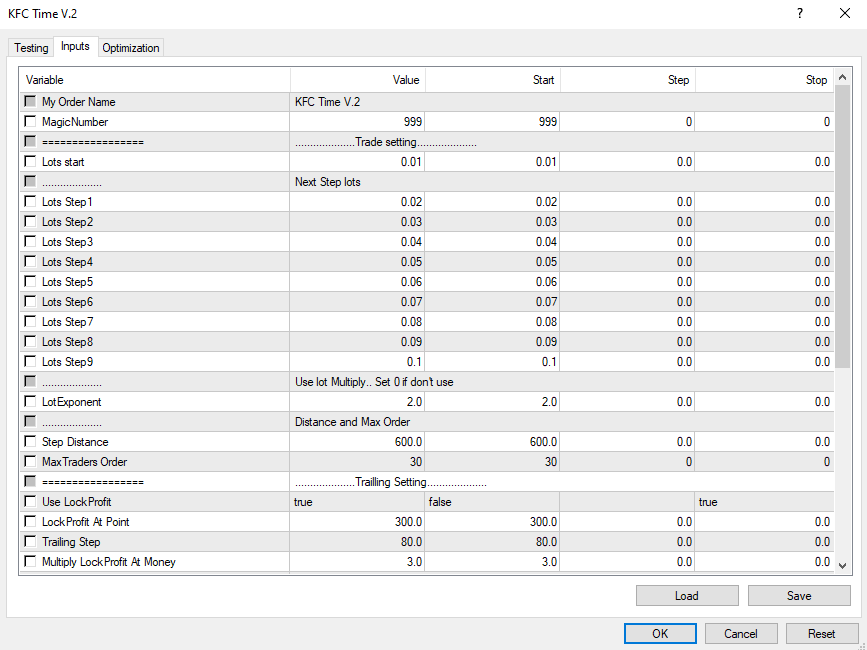The width and height of the screenshot is (867, 650).
Task: Edit Multiply LockProfit At Money value 3.0
Action: pos(357,562)
